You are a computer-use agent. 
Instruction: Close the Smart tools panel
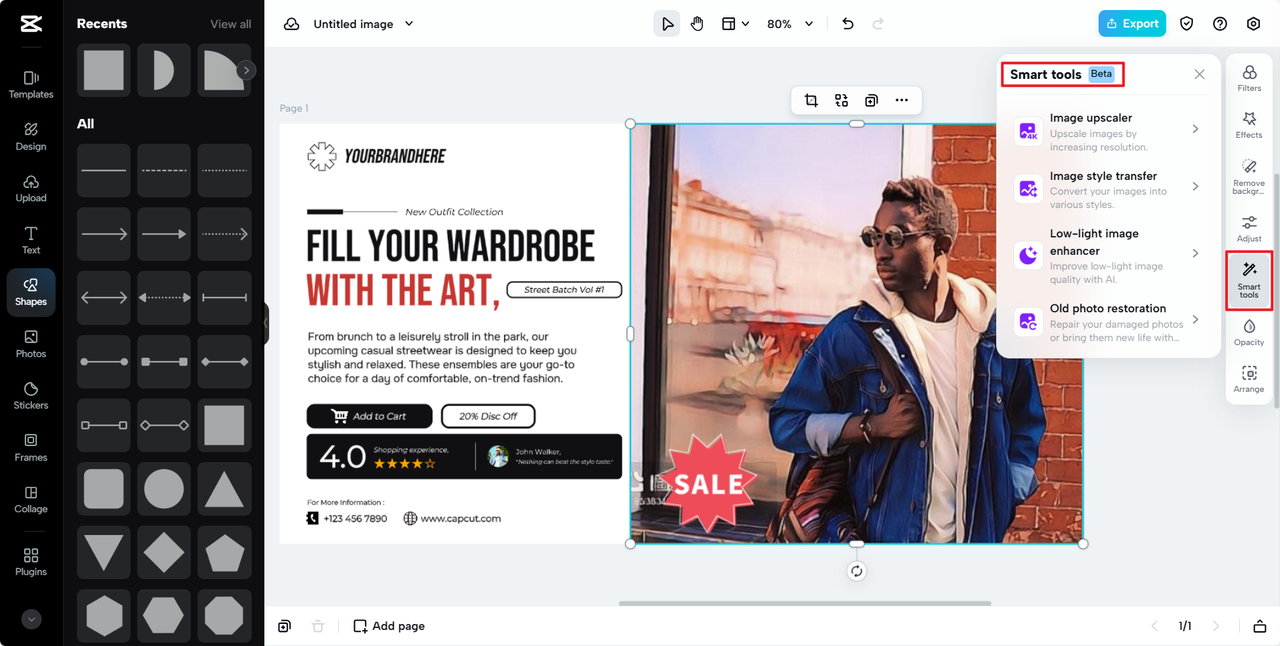tap(1200, 74)
